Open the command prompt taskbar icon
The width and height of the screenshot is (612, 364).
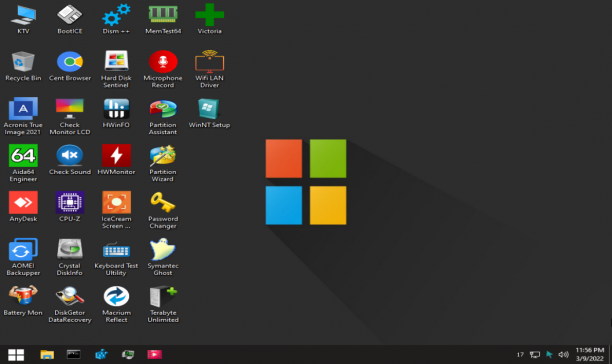pos(73,354)
